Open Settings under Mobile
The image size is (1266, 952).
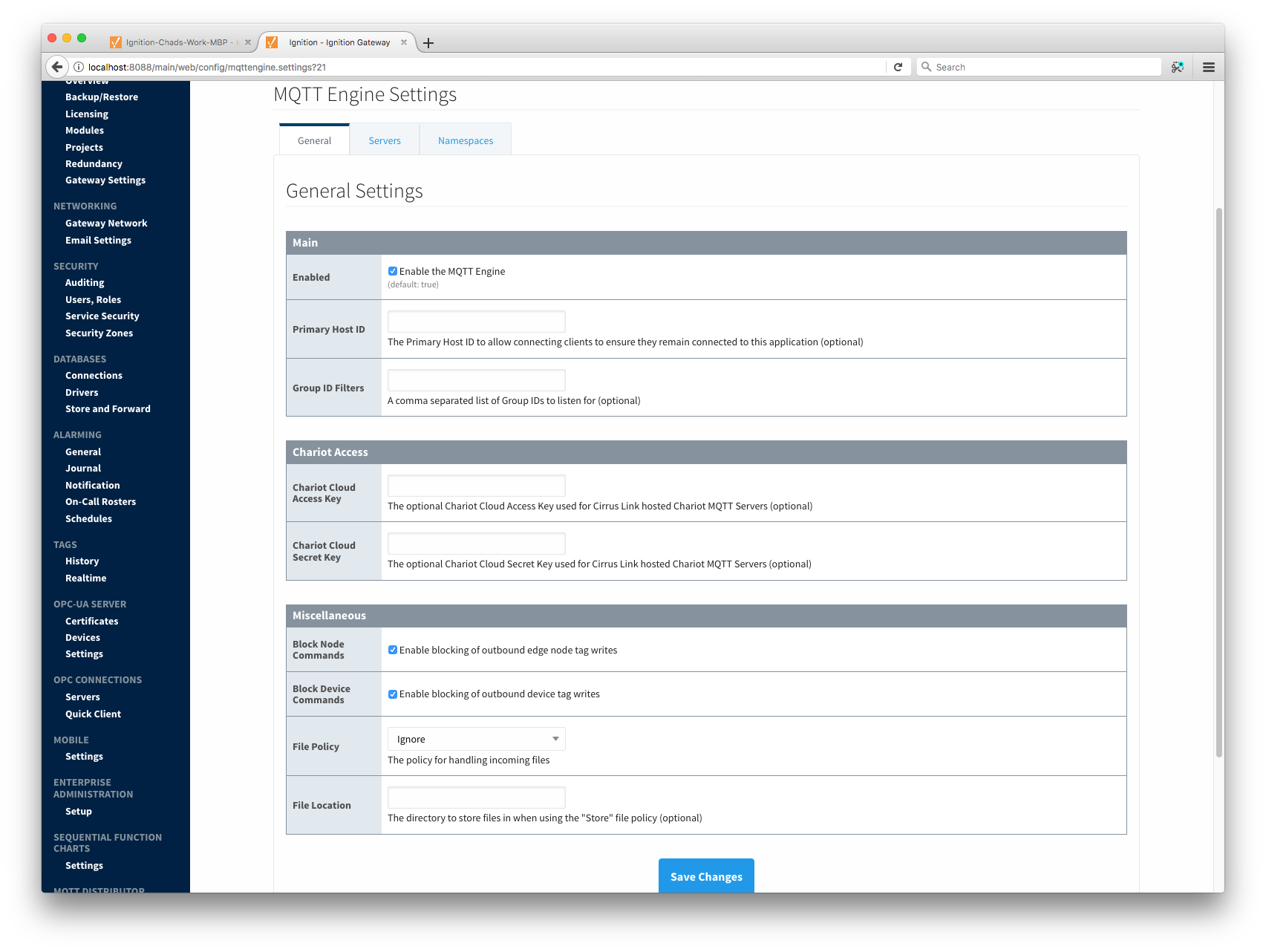[x=84, y=757]
